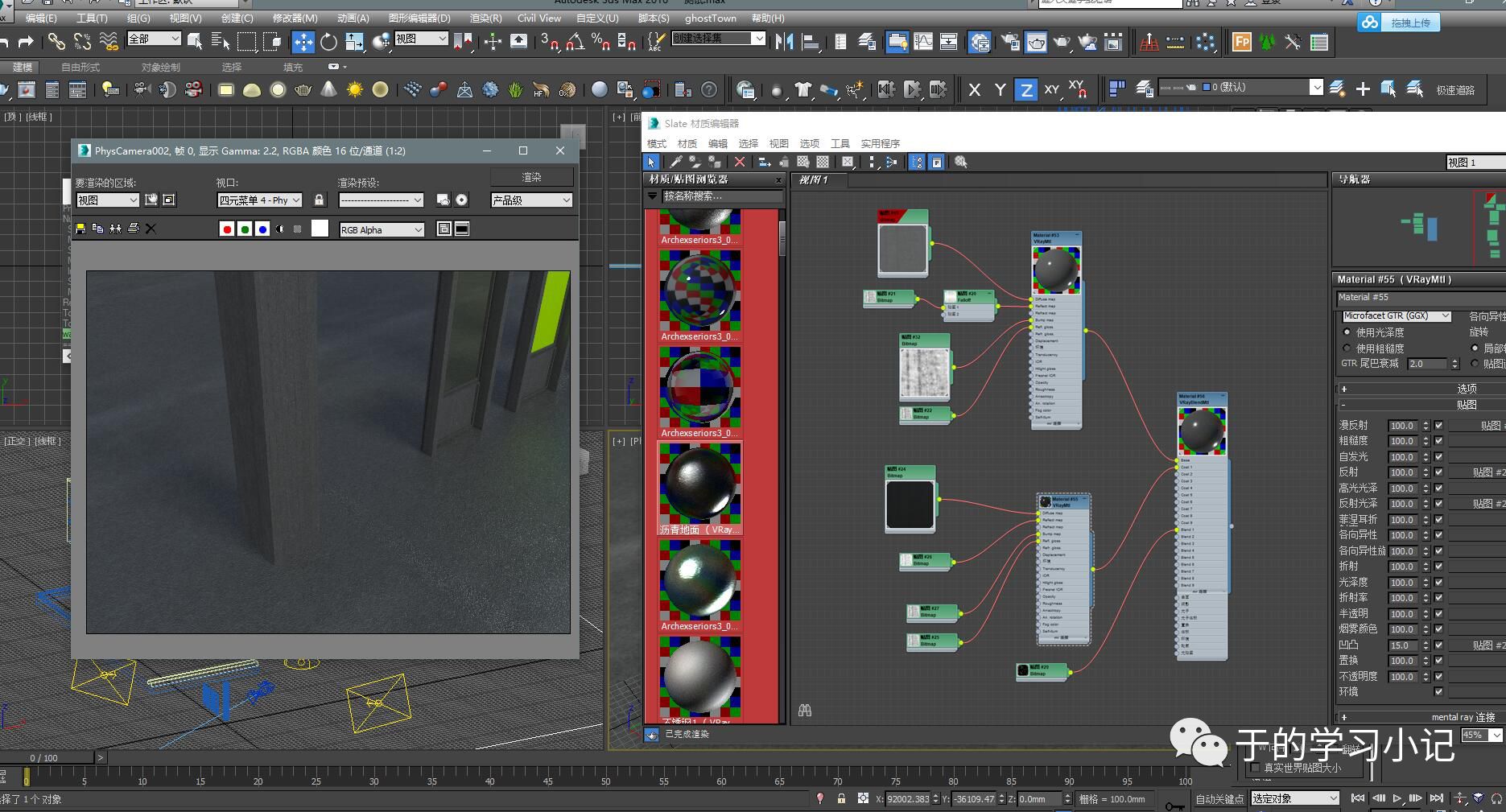Click the 渲染 button in render window
This screenshot has height=812, width=1506.
pos(531,176)
